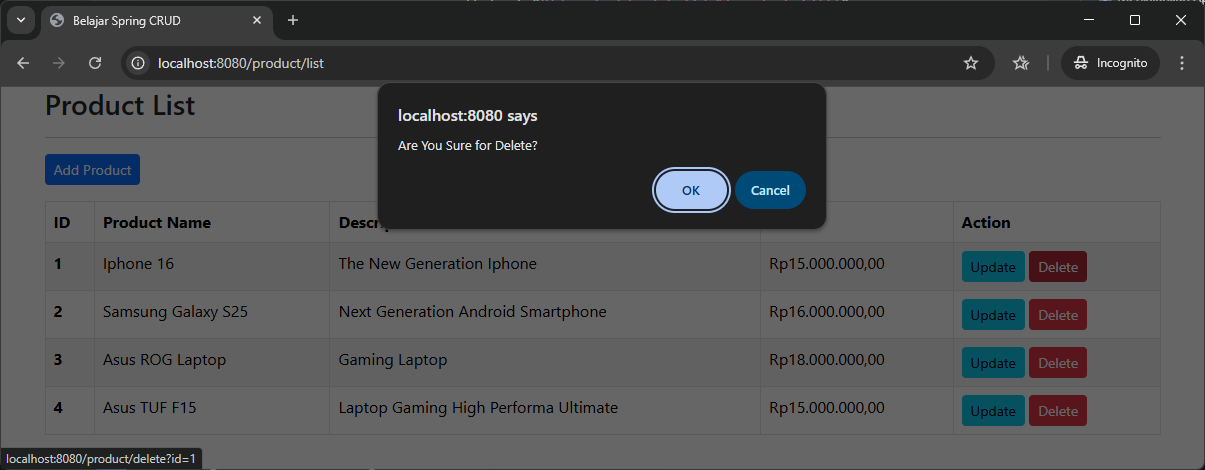Click the Add Product button
Image resolution: width=1205 pixels, height=470 pixels.
[92, 170]
